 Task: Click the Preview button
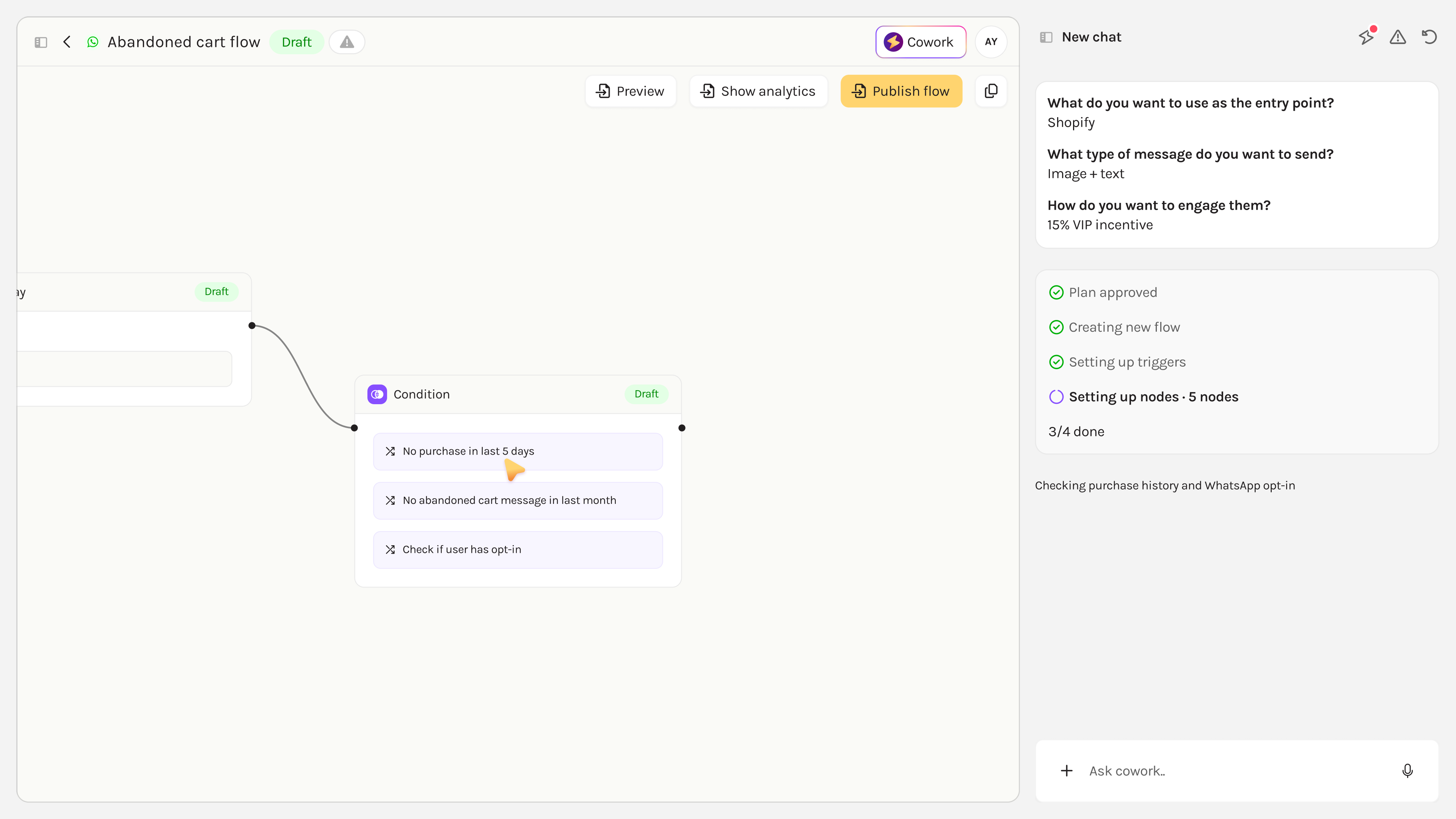pos(630,91)
